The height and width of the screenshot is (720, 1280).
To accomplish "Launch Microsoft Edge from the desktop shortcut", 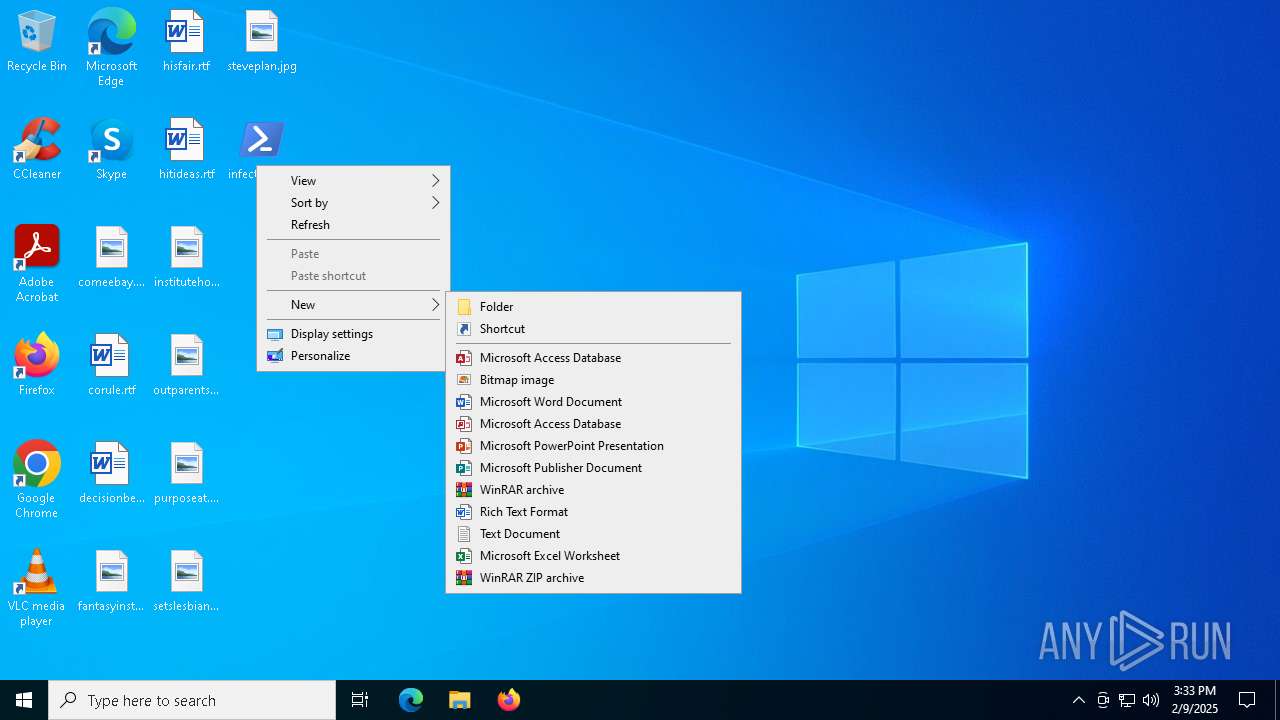I will tap(111, 48).
